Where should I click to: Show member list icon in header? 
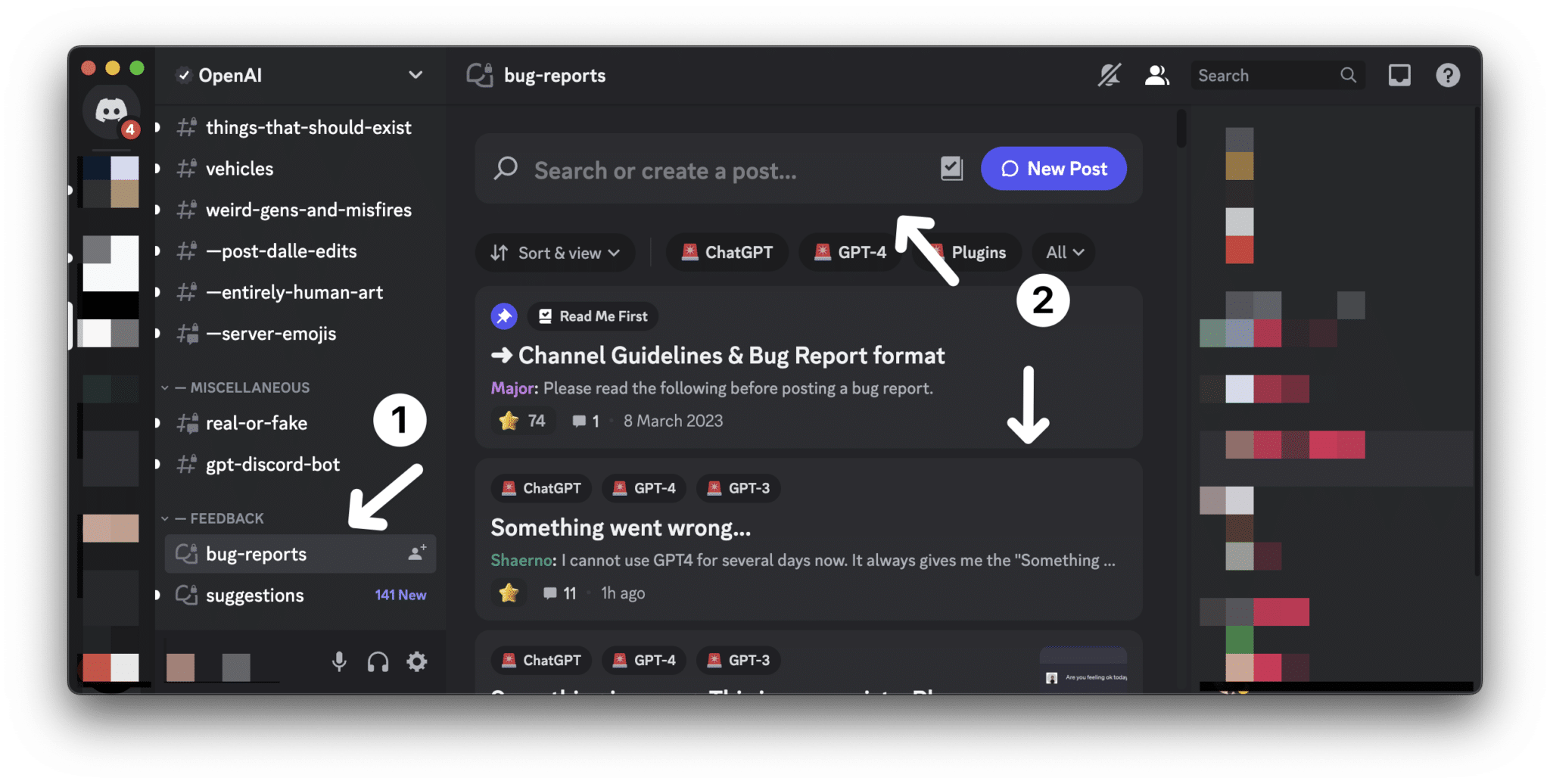click(x=1157, y=76)
